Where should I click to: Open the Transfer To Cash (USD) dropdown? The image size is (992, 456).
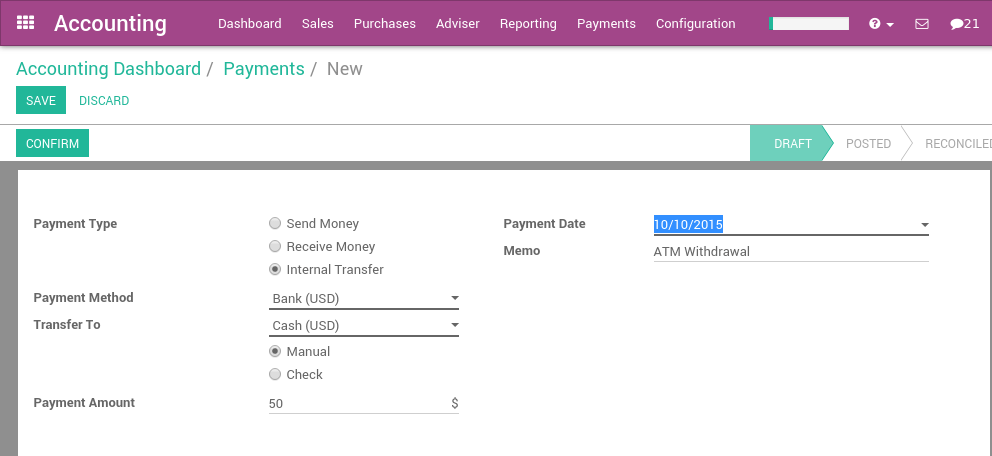point(364,325)
